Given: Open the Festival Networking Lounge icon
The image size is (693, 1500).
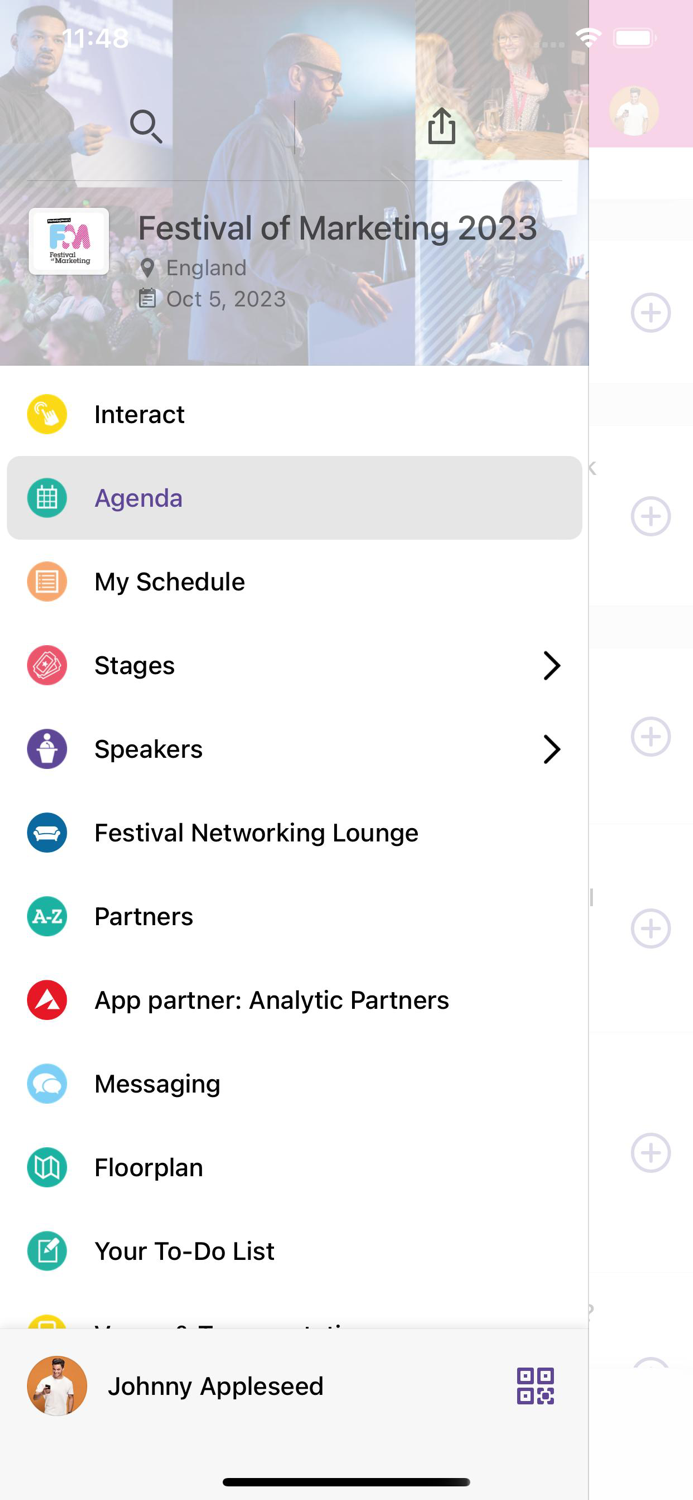Looking at the screenshot, I should click(x=46, y=832).
